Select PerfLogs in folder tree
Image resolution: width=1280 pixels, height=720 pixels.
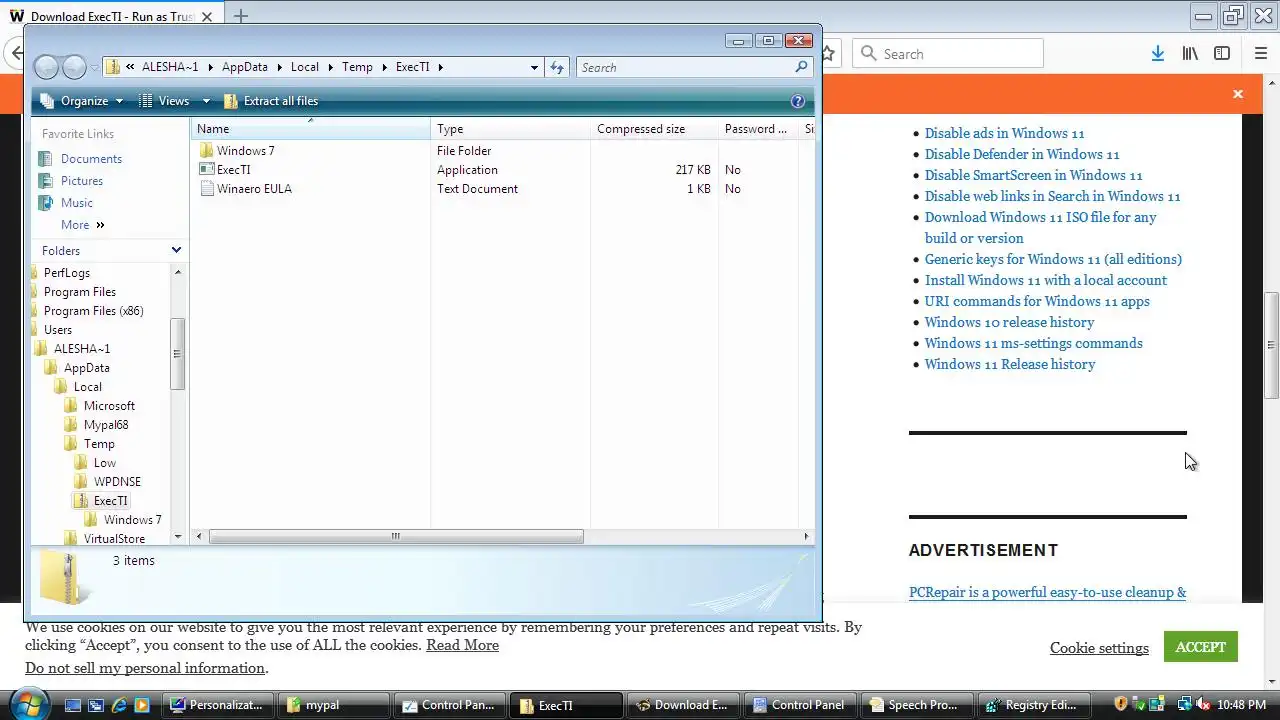(x=67, y=273)
